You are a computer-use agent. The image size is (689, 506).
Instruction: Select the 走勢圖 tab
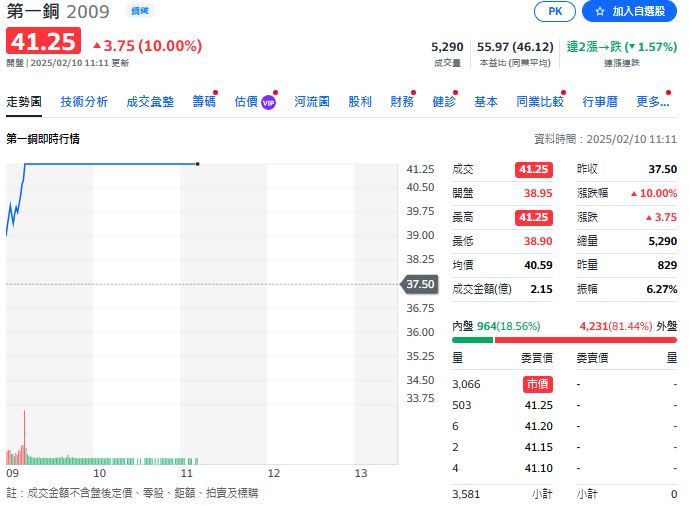(24, 102)
